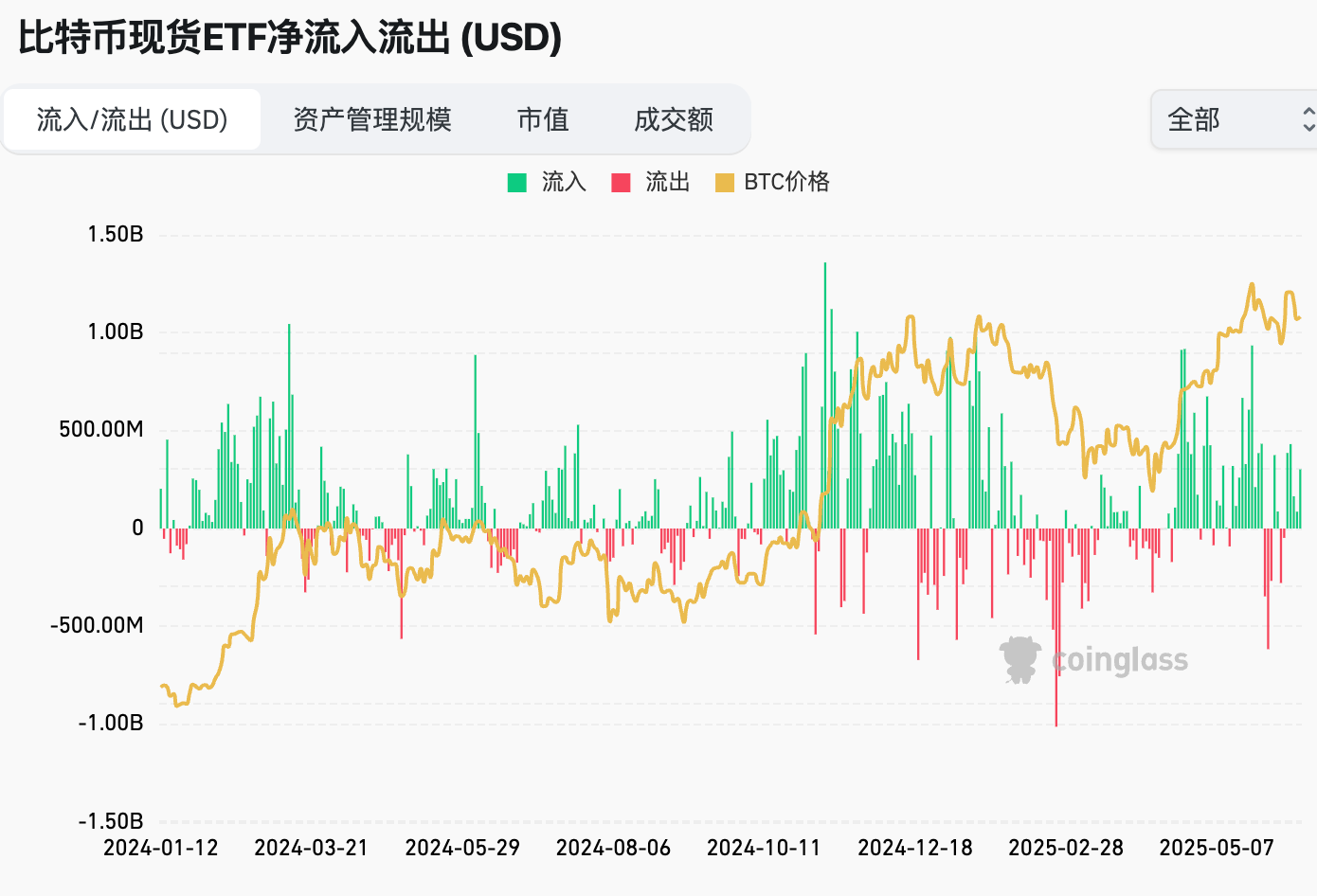This screenshot has width=1317, height=896.
Task: Click the dropdown chevron next to 全部
Action: pos(1308,119)
